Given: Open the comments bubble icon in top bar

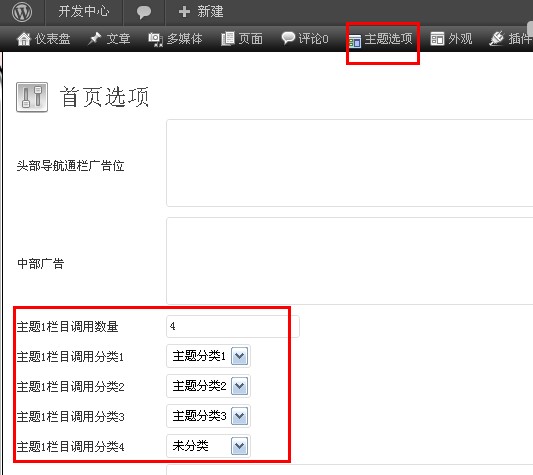Looking at the screenshot, I should pyautogui.click(x=144, y=12).
